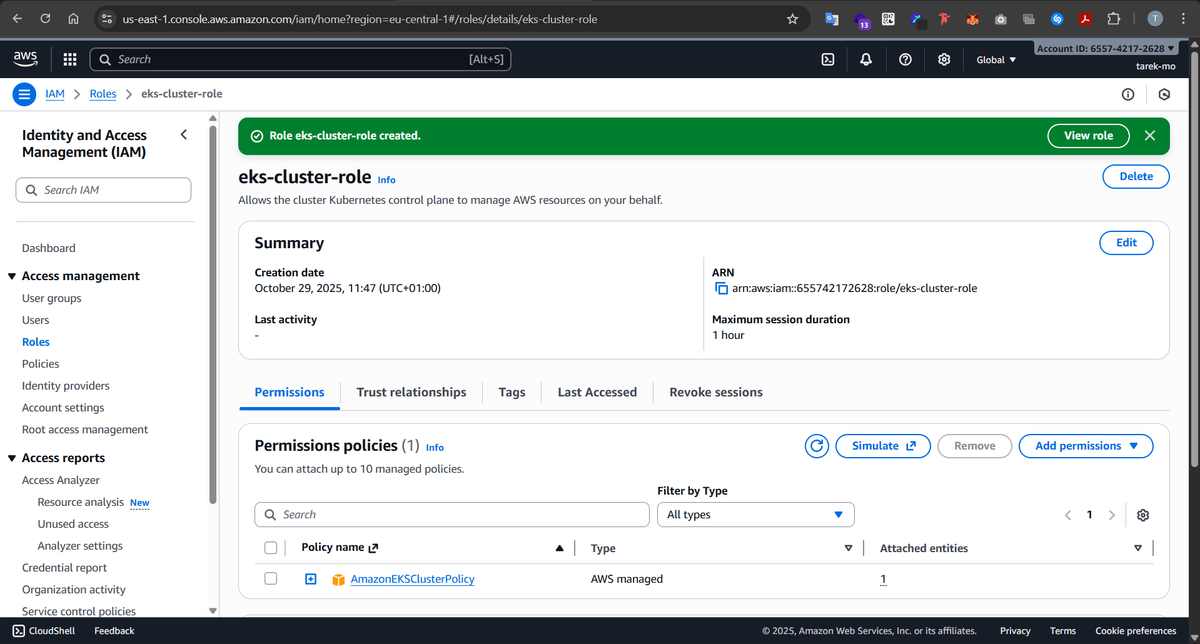Image resolution: width=1200 pixels, height=644 pixels.
Task: Open the role Info link
Action: [386, 180]
